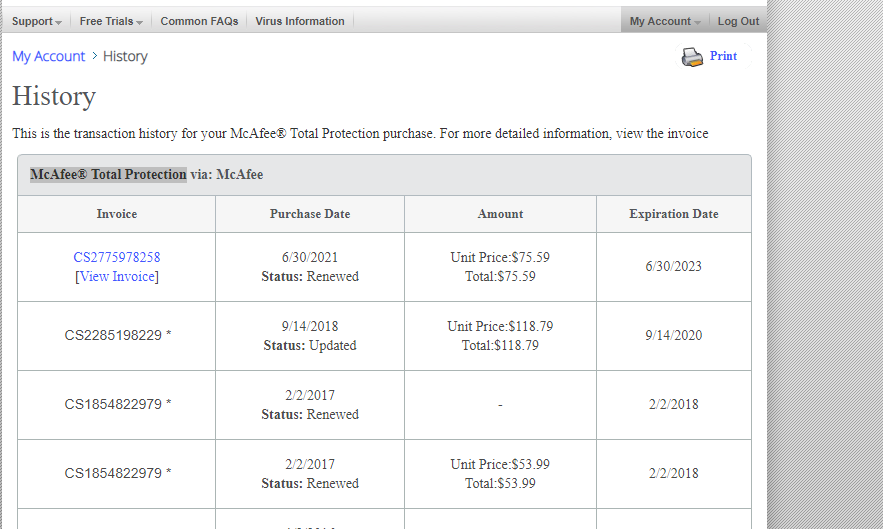Viewport: 883px width, 529px height.
Task: Click the Status: Updated text
Action: [x=310, y=345]
